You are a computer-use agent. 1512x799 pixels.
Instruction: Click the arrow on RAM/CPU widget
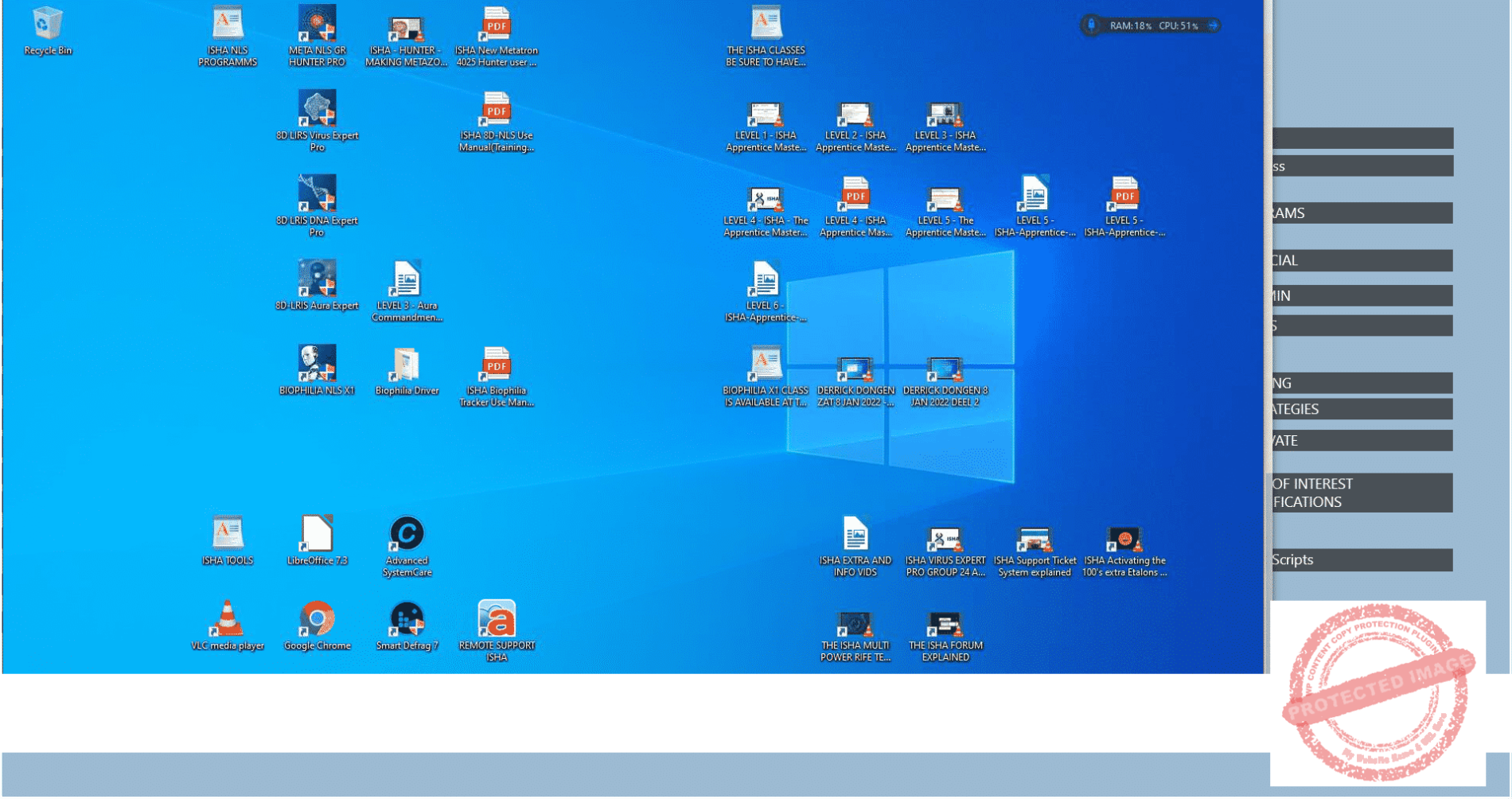pos(1213,25)
